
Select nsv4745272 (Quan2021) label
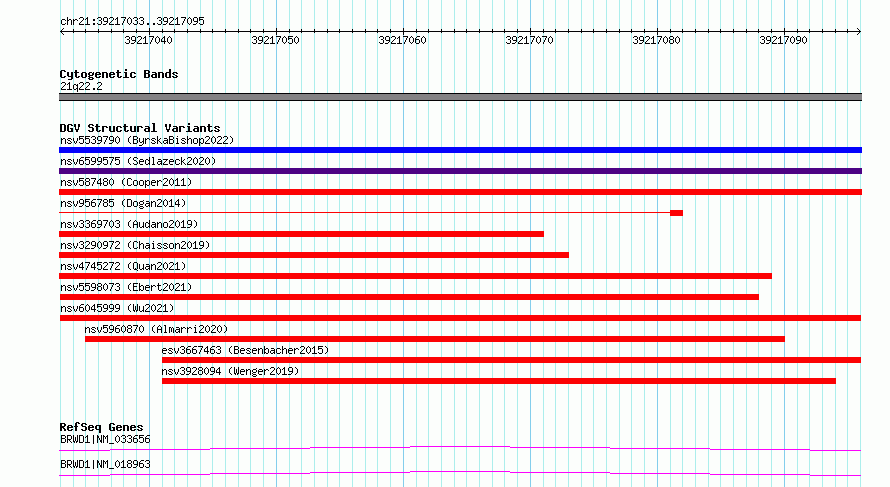[x=123, y=266]
